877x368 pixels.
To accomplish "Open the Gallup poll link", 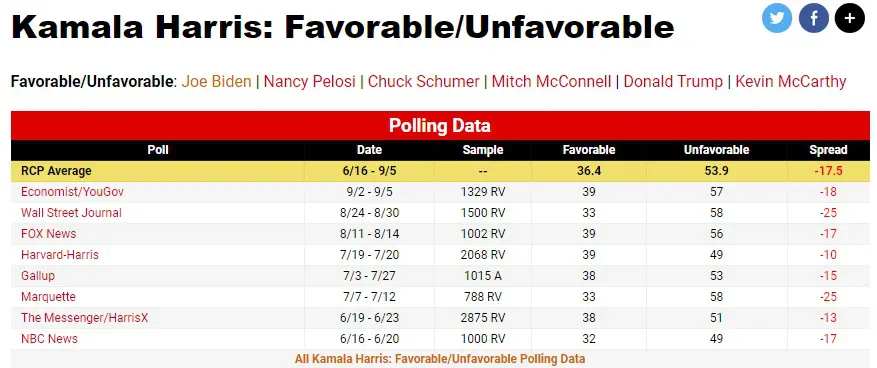I will tap(38, 276).
